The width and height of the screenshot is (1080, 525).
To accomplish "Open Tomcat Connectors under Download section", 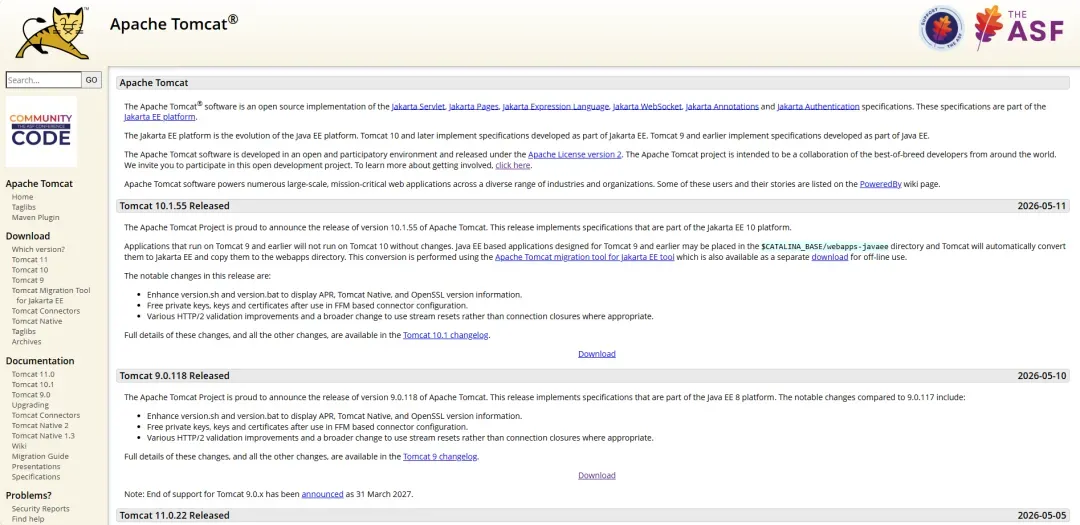I will [x=45, y=311].
